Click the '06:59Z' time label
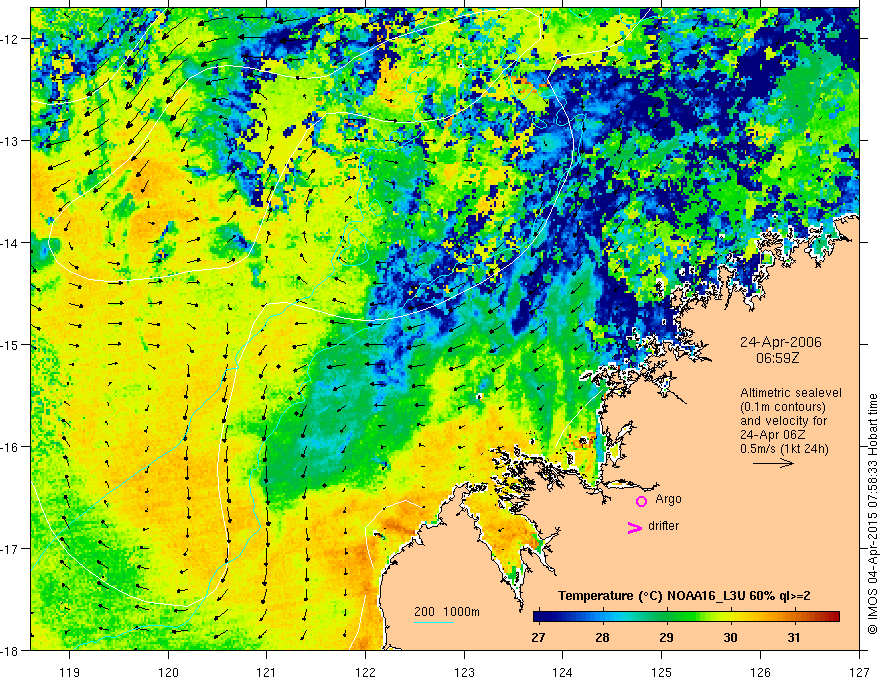 click(777, 358)
